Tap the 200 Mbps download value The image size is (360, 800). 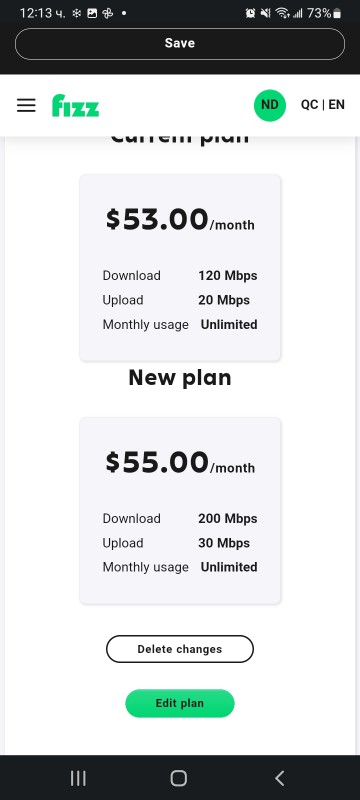(x=227, y=519)
